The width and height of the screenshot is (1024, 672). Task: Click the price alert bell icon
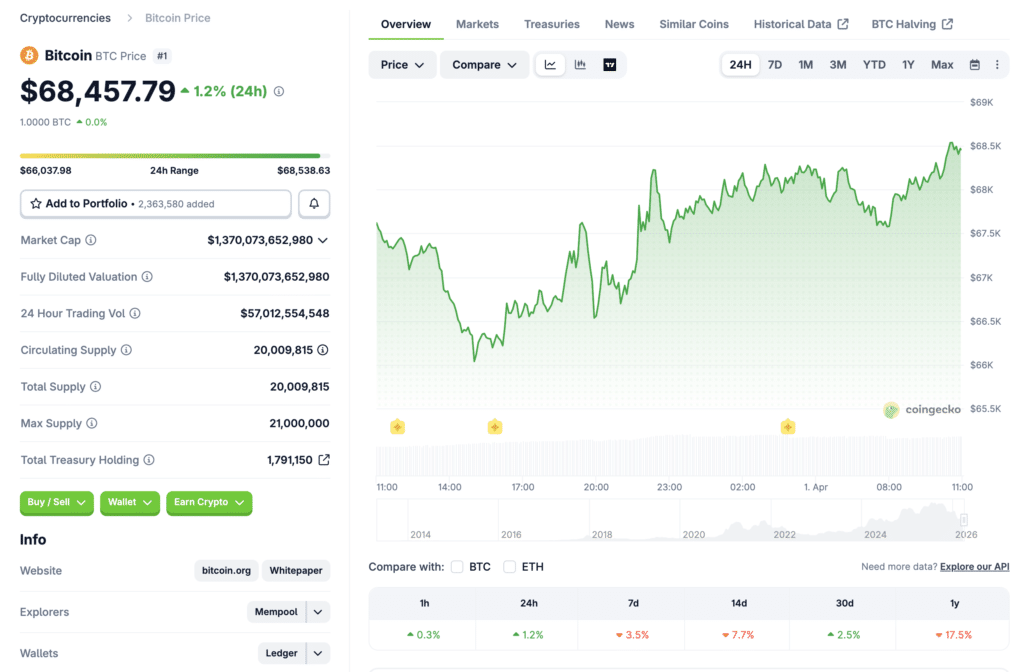click(x=314, y=204)
